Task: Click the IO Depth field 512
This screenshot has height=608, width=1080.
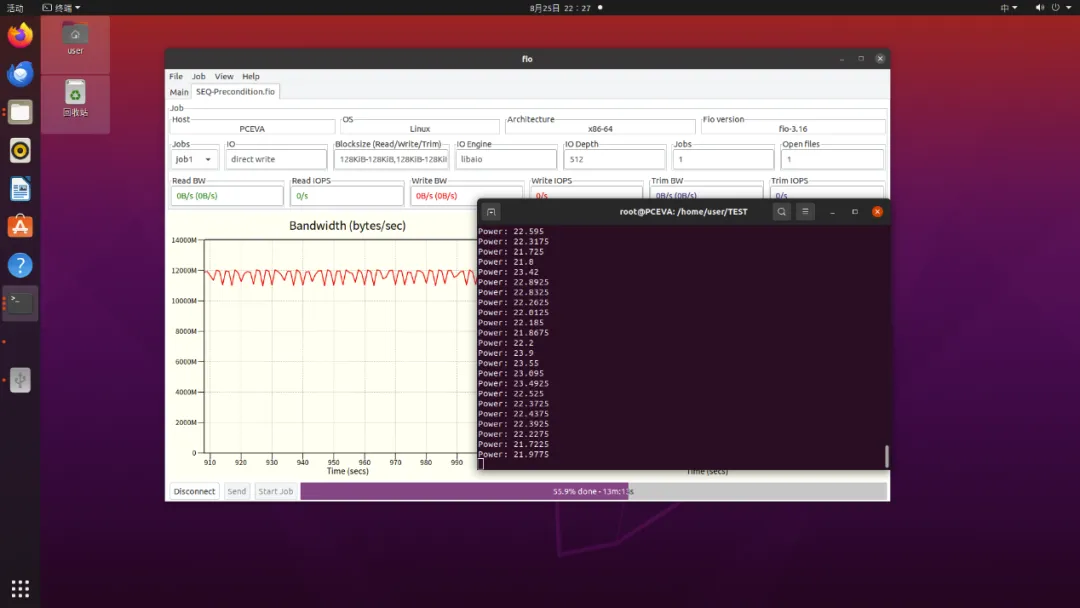Action: 614,159
